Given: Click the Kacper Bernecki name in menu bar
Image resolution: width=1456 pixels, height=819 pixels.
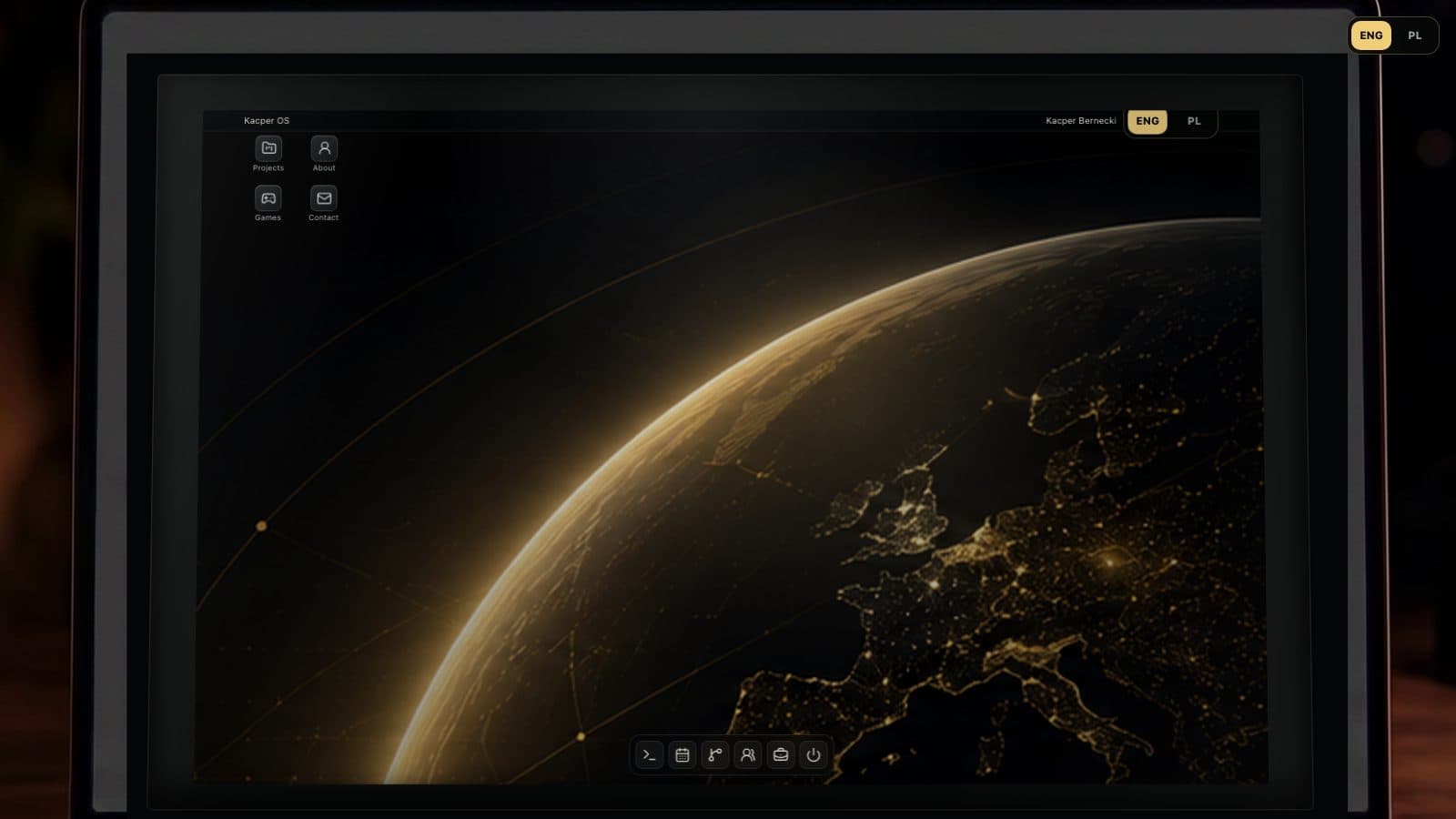Looking at the screenshot, I should [1081, 121].
